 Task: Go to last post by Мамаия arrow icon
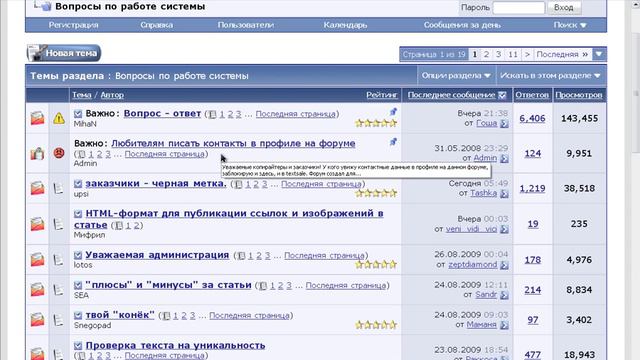tap(504, 325)
